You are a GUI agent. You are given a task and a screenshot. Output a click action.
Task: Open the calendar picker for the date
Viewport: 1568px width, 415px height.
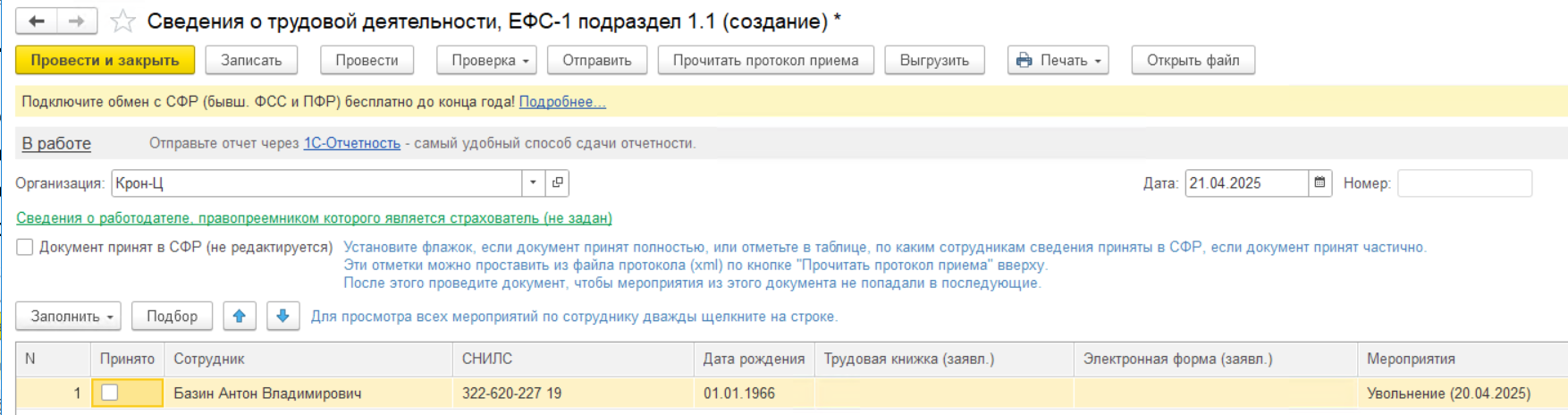pyautogui.click(x=1319, y=182)
